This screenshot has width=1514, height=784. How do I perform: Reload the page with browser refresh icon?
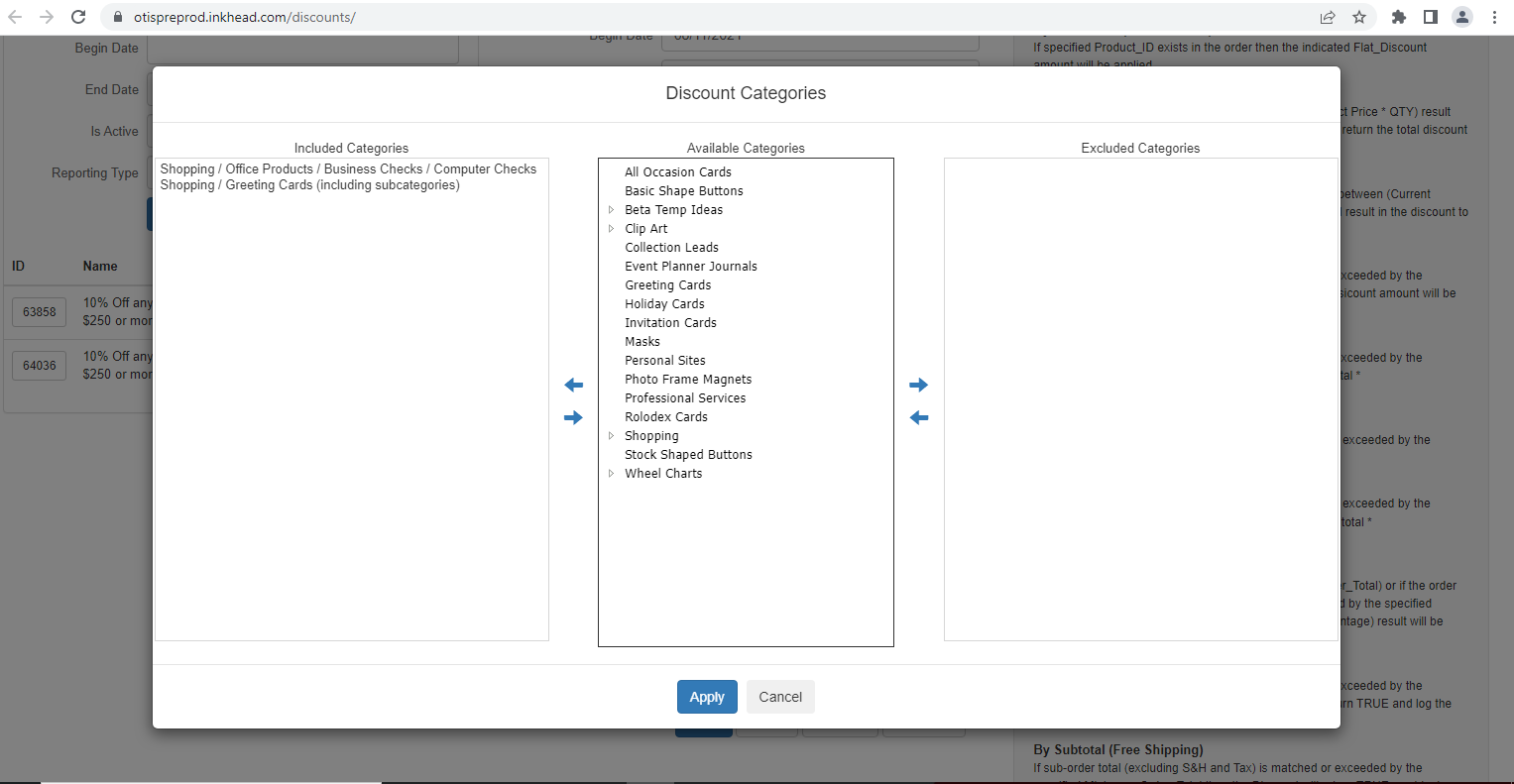point(78,17)
